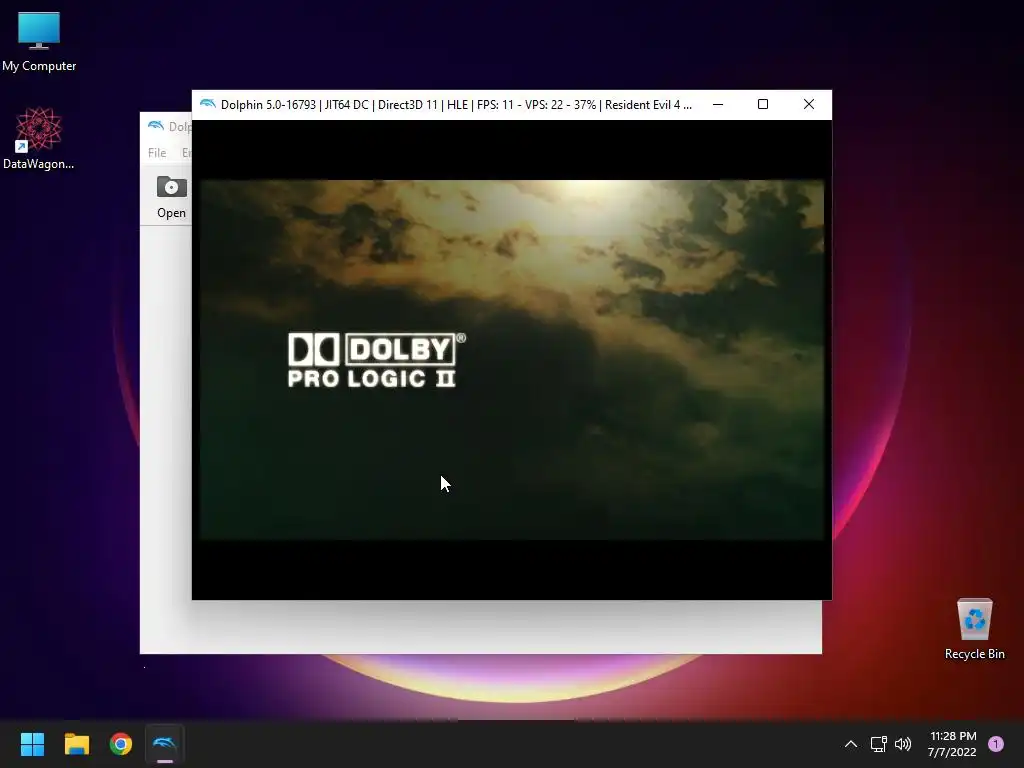This screenshot has width=1024, height=768.
Task: Select the Dolphin emulator taskbar icon
Action: click(x=165, y=744)
